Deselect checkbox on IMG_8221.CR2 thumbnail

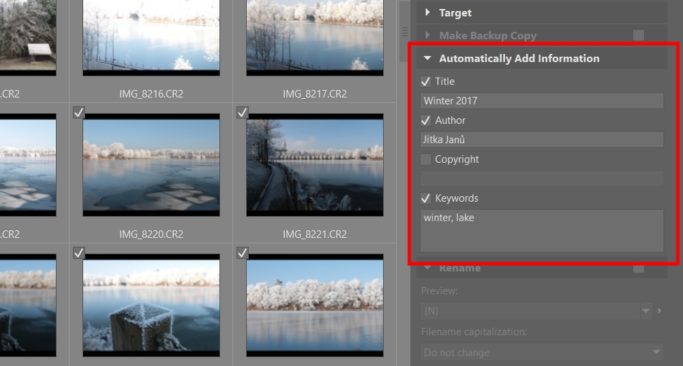[x=242, y=113]
